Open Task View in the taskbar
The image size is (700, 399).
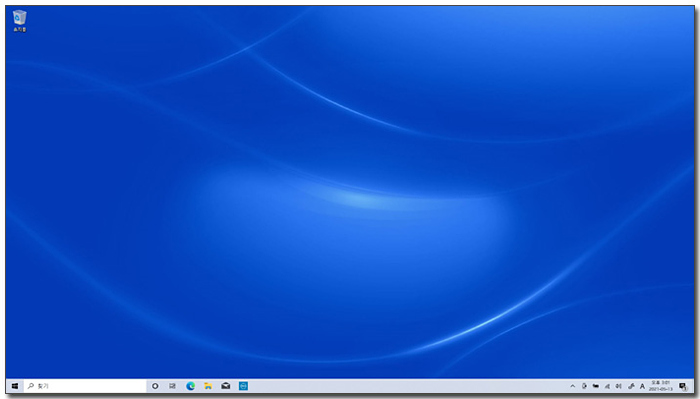point(172,386)
